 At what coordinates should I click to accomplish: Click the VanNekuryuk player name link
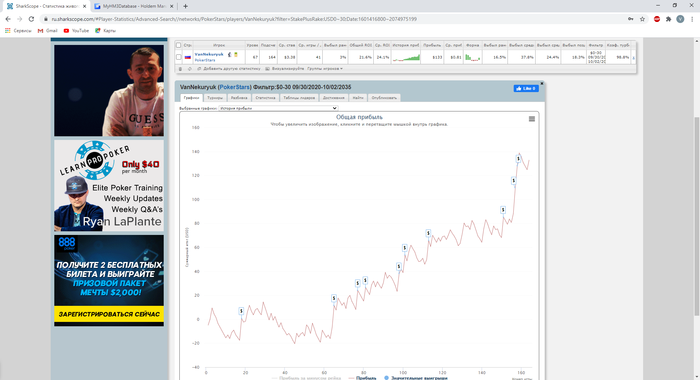[209, 54]
